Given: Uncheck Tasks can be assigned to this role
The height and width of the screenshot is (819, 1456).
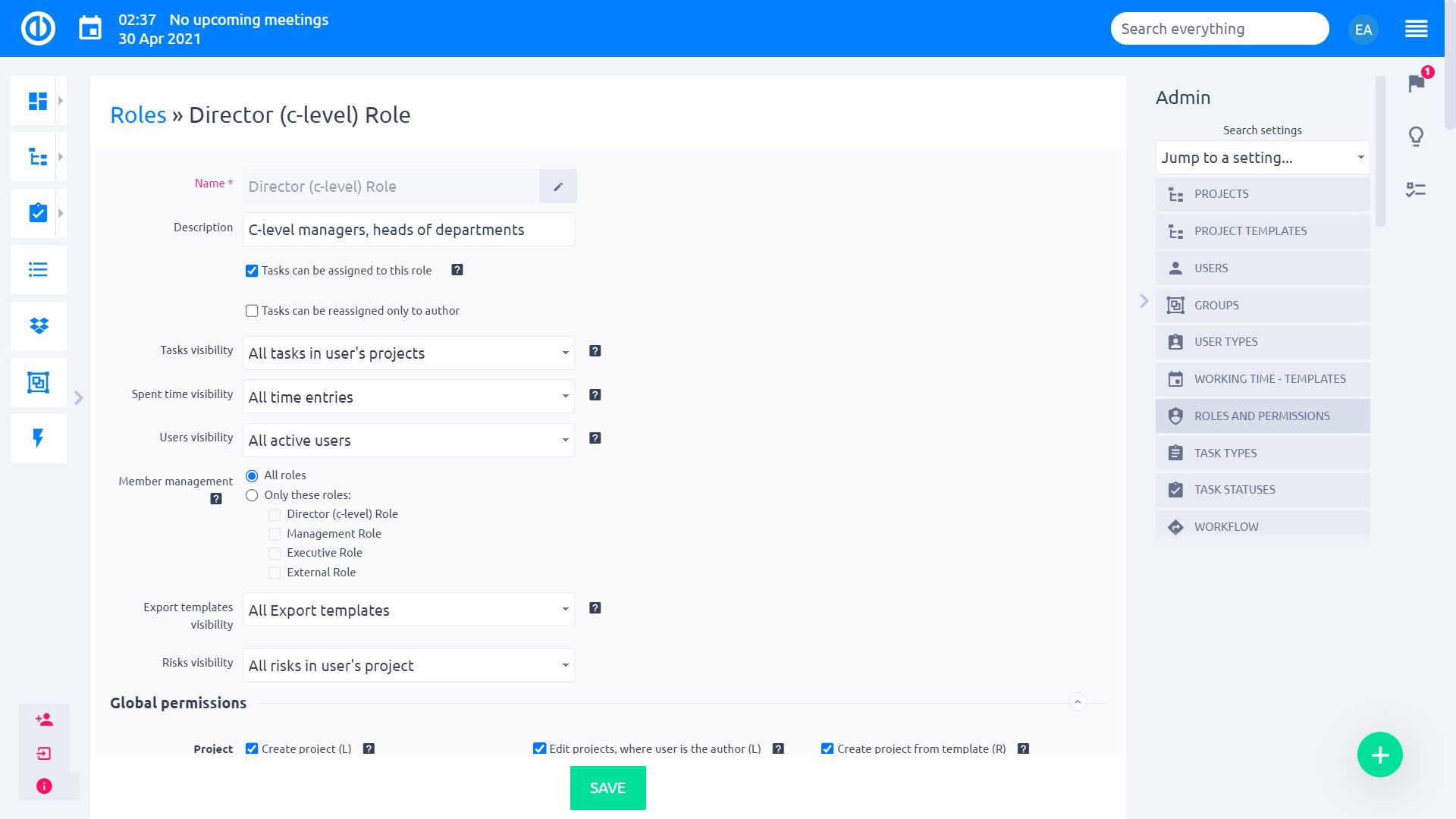Looking at the screenshot, I should 252,271.
